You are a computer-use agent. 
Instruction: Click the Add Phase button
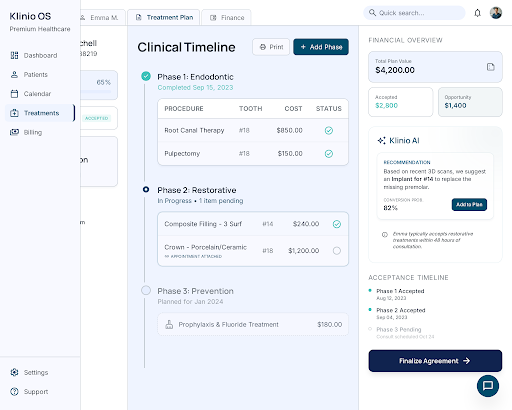[x=321, y=47]
